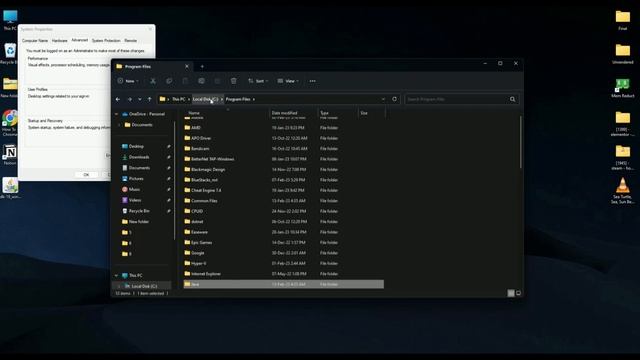
Task: Select Downloads in Quick access
Action: tap(139, 157)
